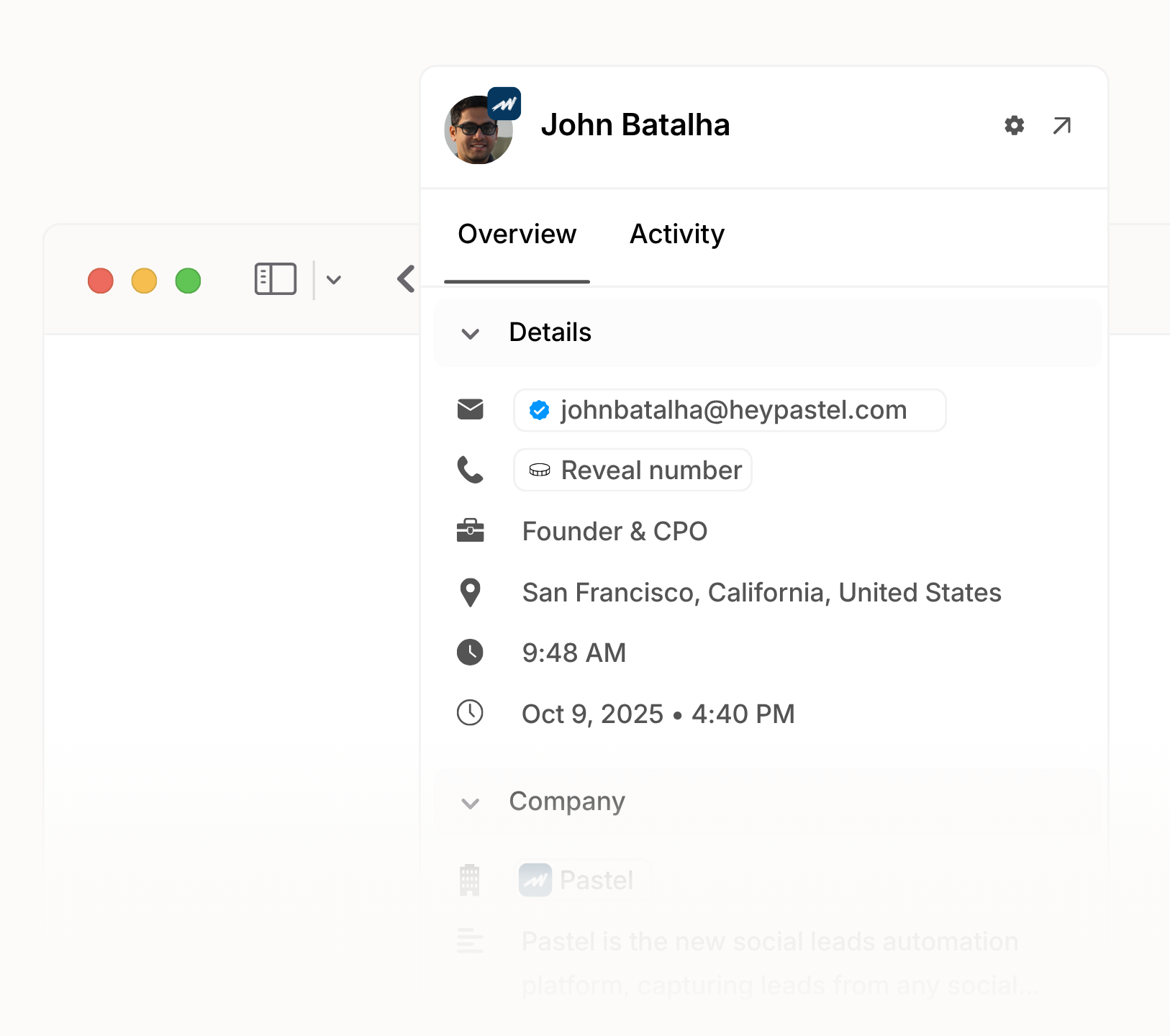Click the clock icon next to 9:48 AM
1170x1036 pixels.
tap(471, 653)
